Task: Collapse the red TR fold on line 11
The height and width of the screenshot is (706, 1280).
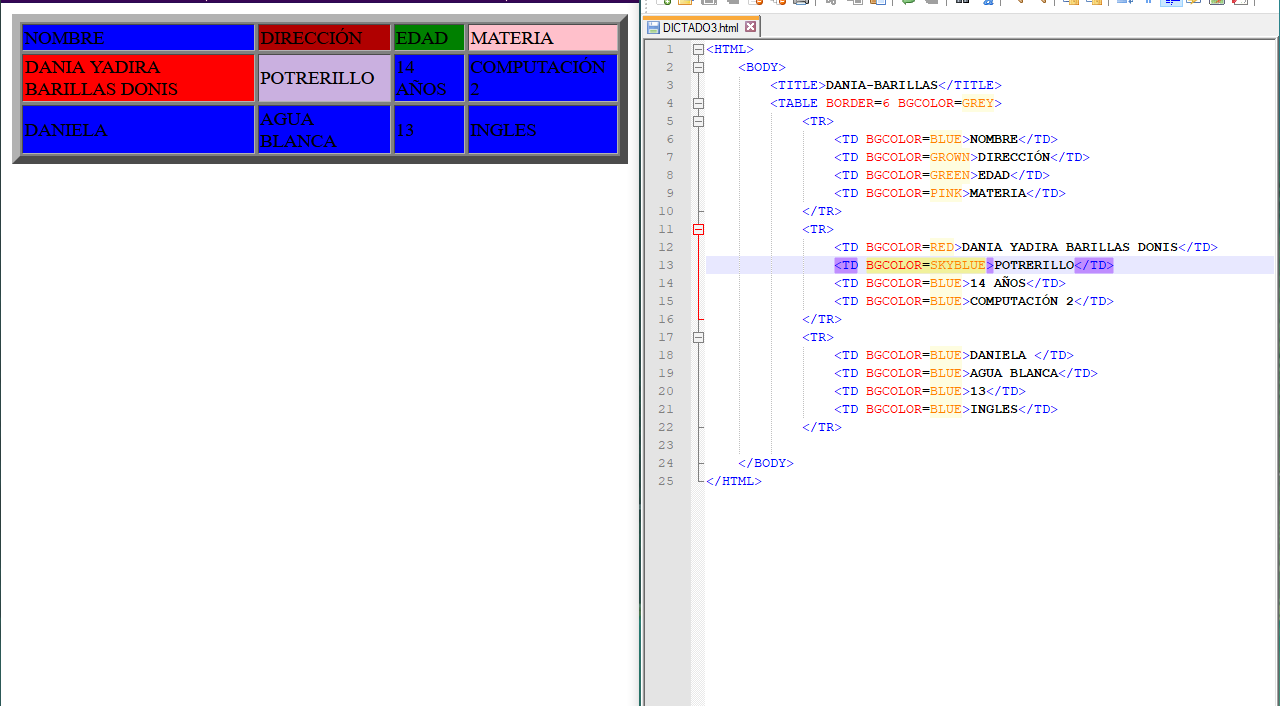Action: [698, 229]
